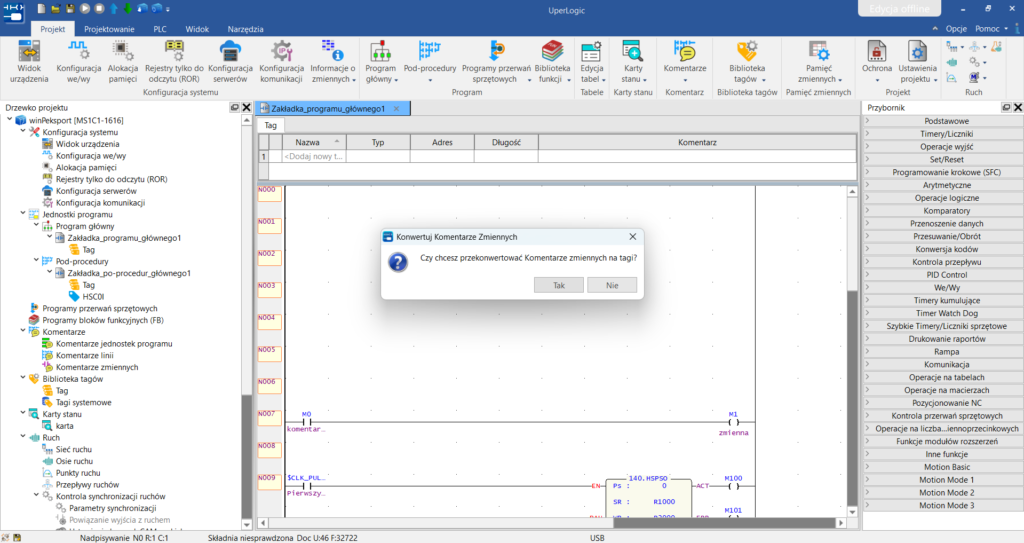Switch to the Narzędzia ribbon tab
This screenshot has width=1024, height=543.
click(x=246, y=29)
